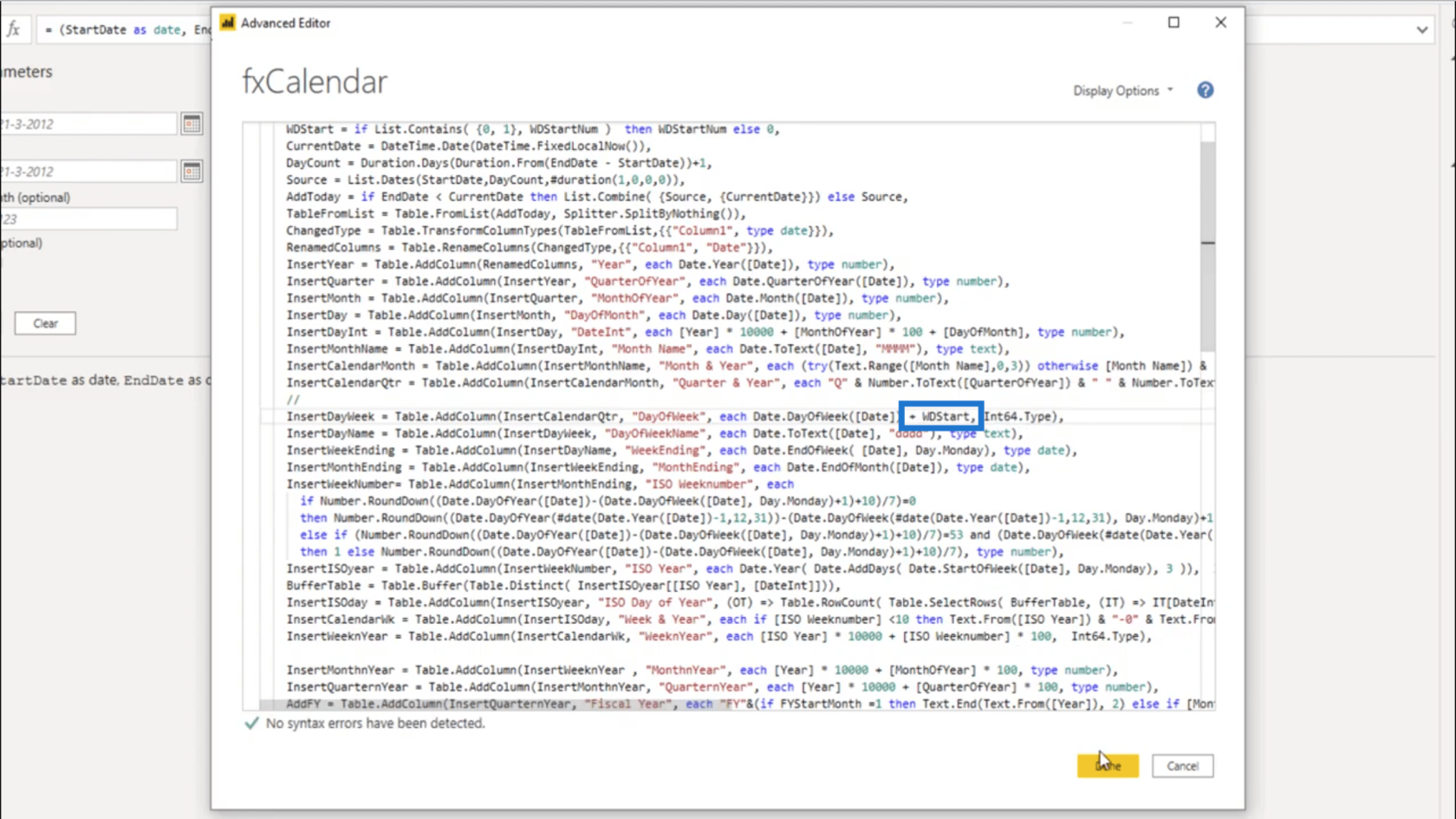Viewport: 1456px width, 819px height.
Task: Open the help question mark icon
Action: tap(1205, 90)
